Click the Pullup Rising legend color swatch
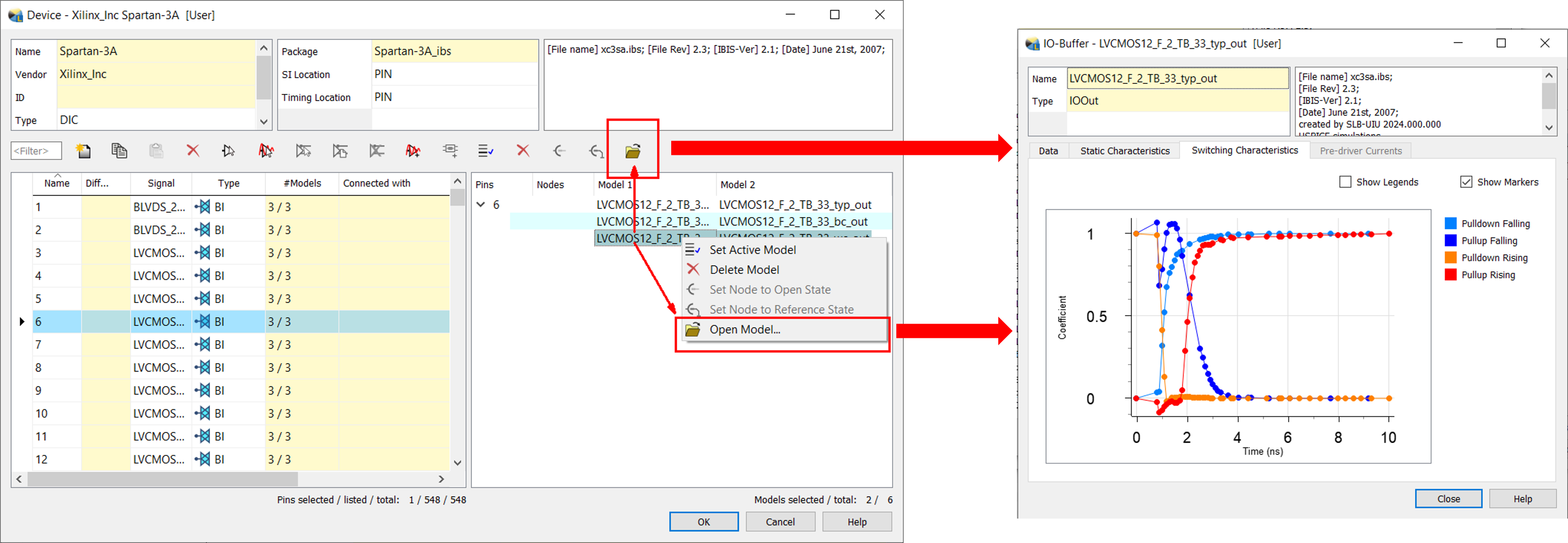 [1450, 274]
